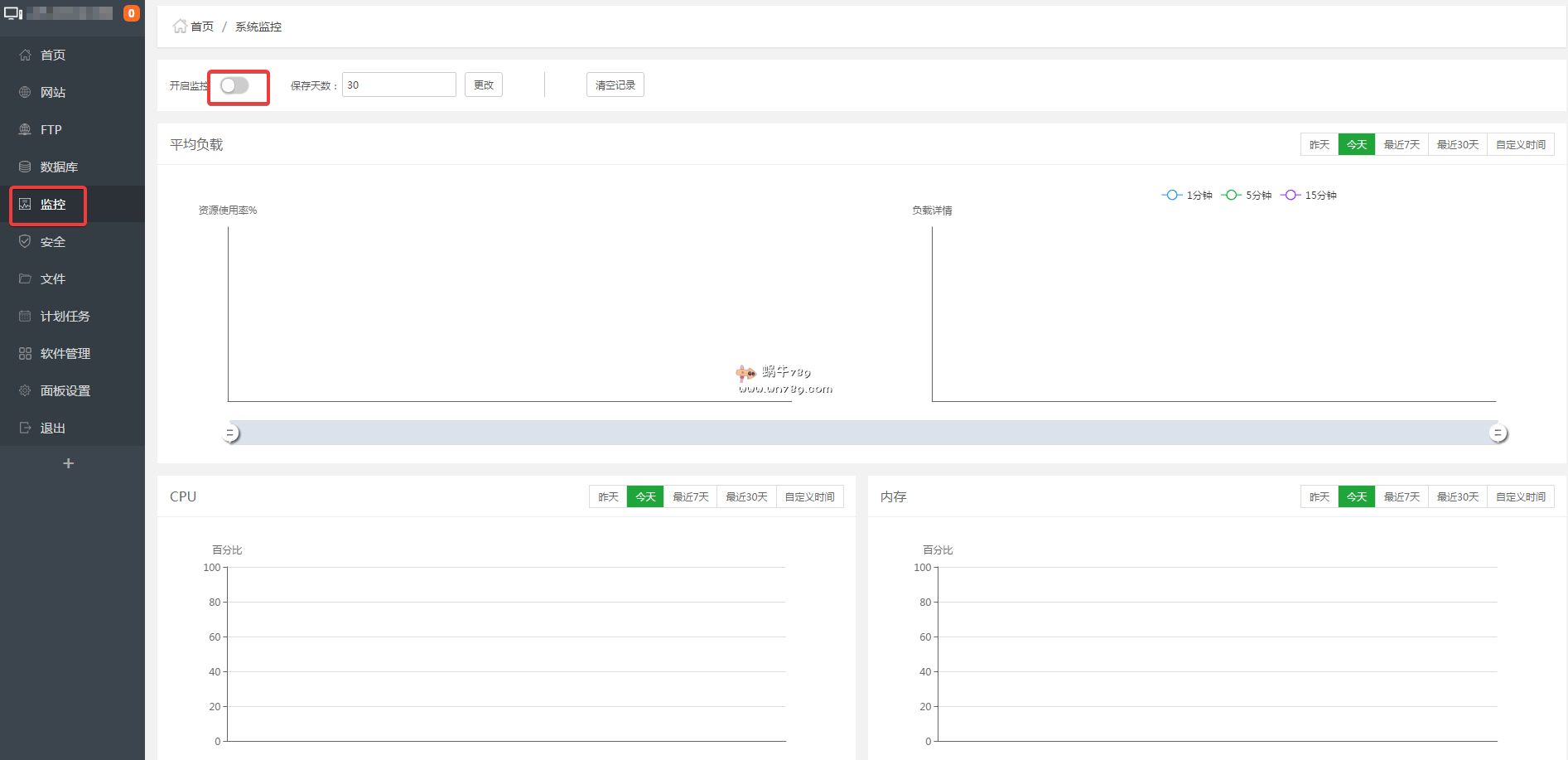Switch memory panel to 昨天 tab
Screen dimensions: 1568x760
pos(1319,497)
